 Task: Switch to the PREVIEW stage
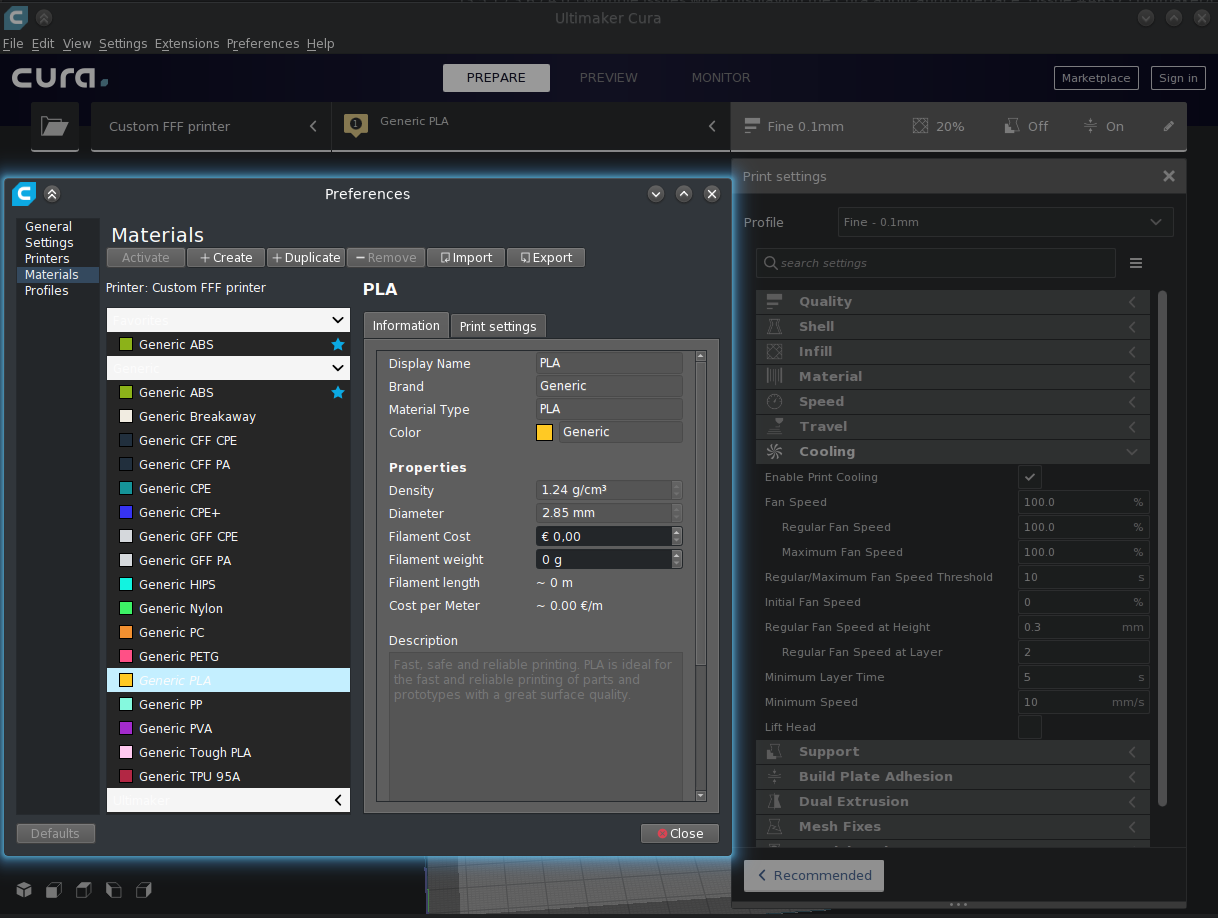608,77
